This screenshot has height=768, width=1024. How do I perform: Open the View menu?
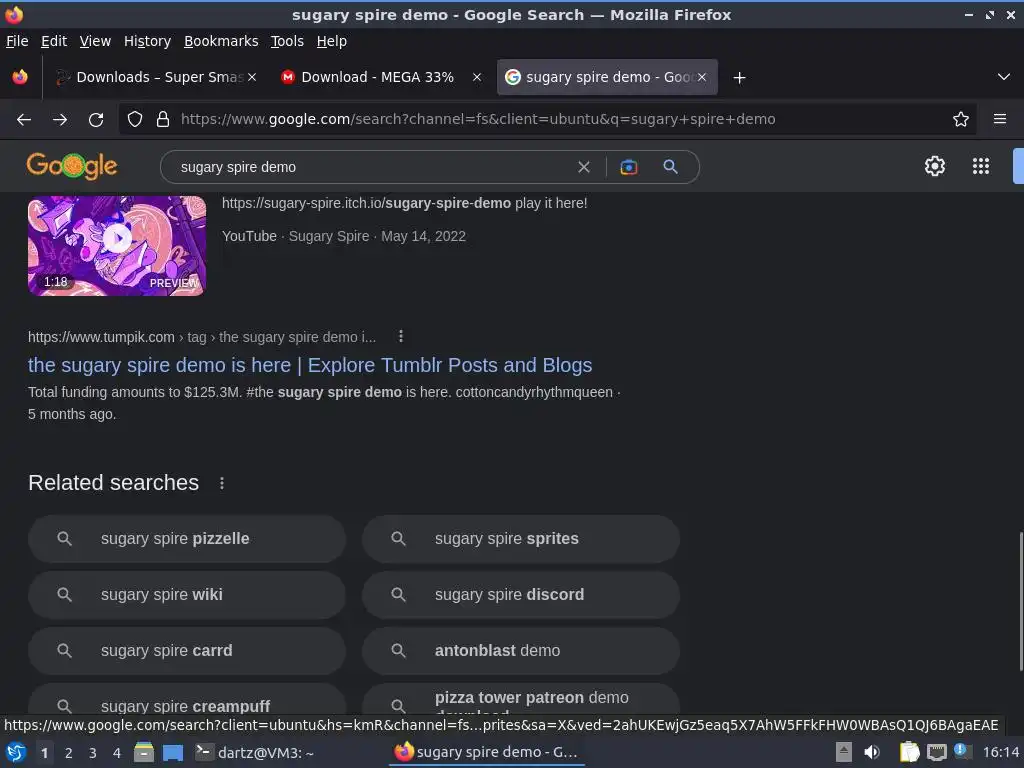(95, 41)
